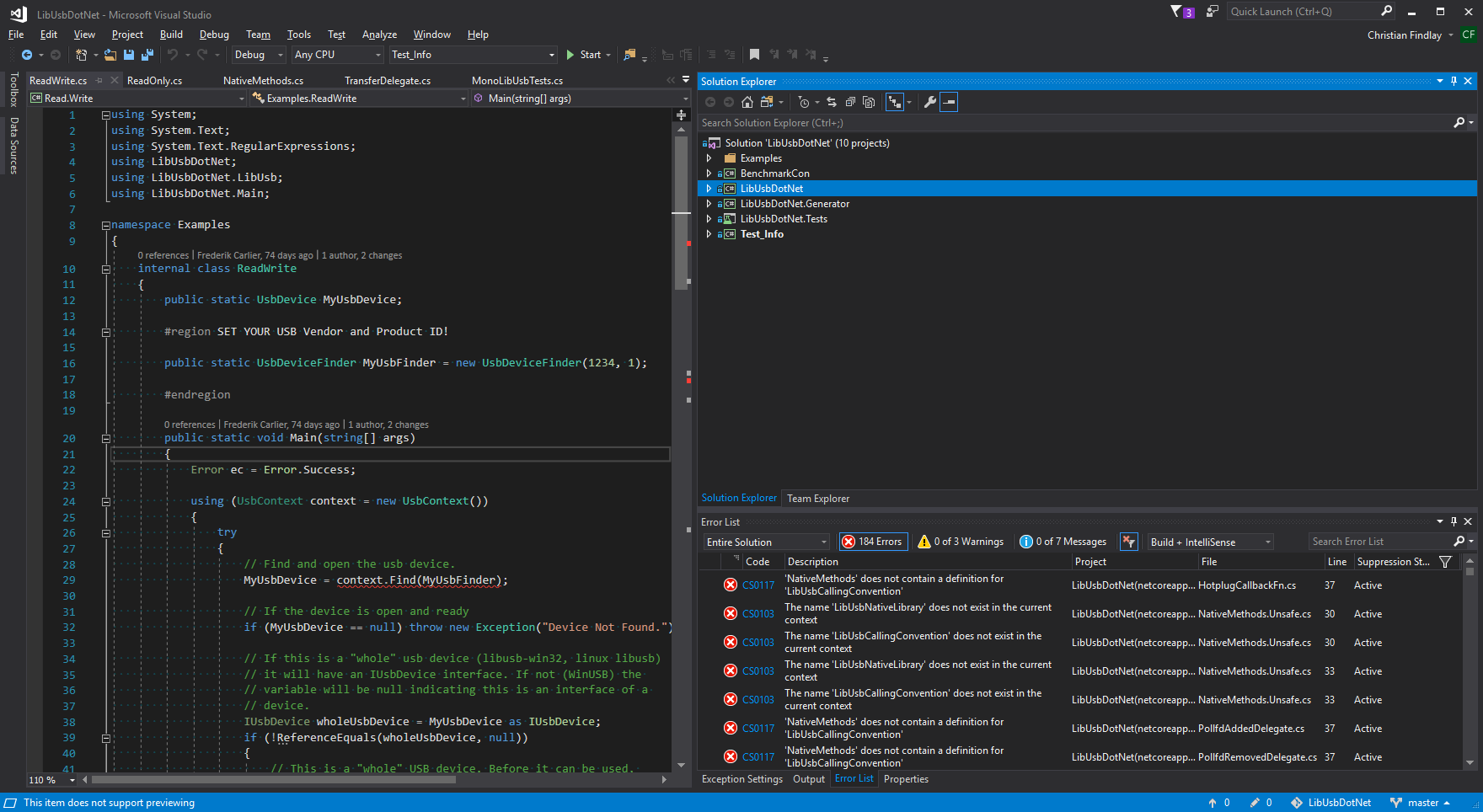
Task: Click the Description column header
Action: [927, 562]
